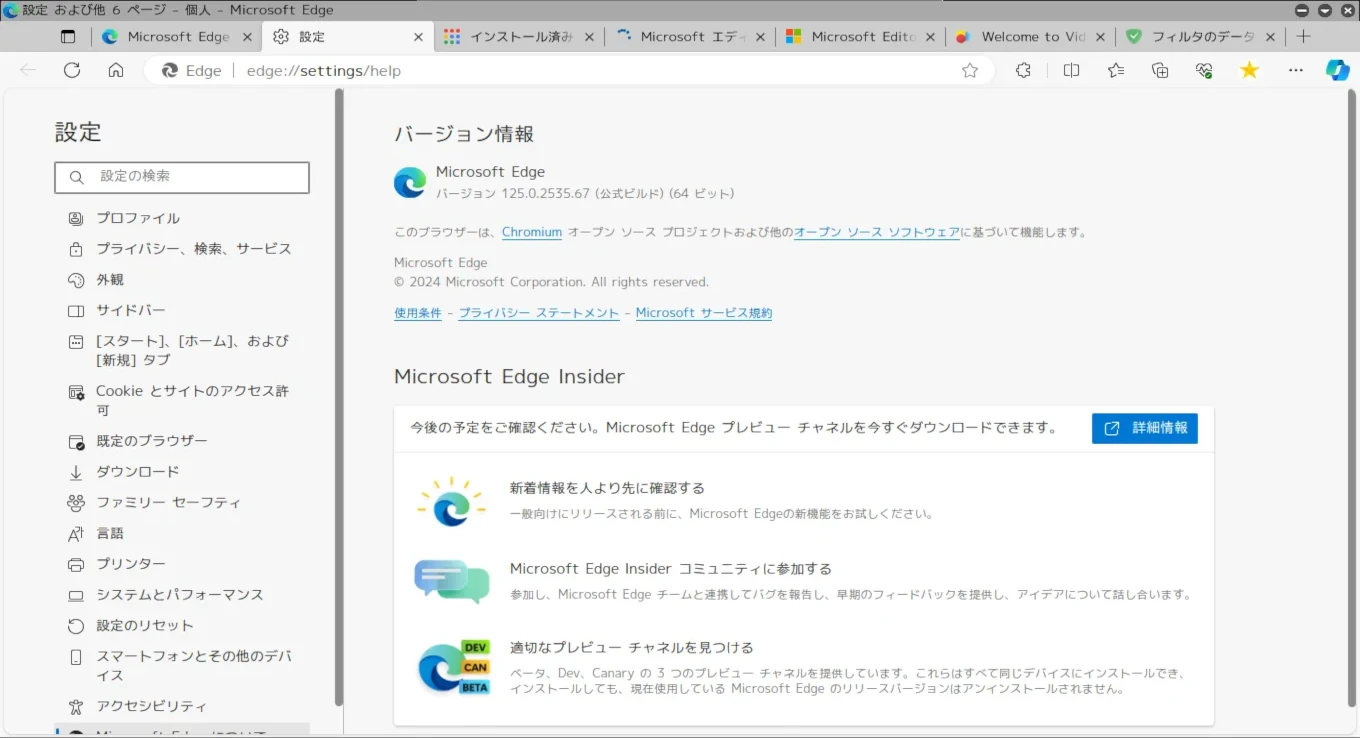Add this page to favorites star
Screen dimensions: 1360x738
(969, 70)
